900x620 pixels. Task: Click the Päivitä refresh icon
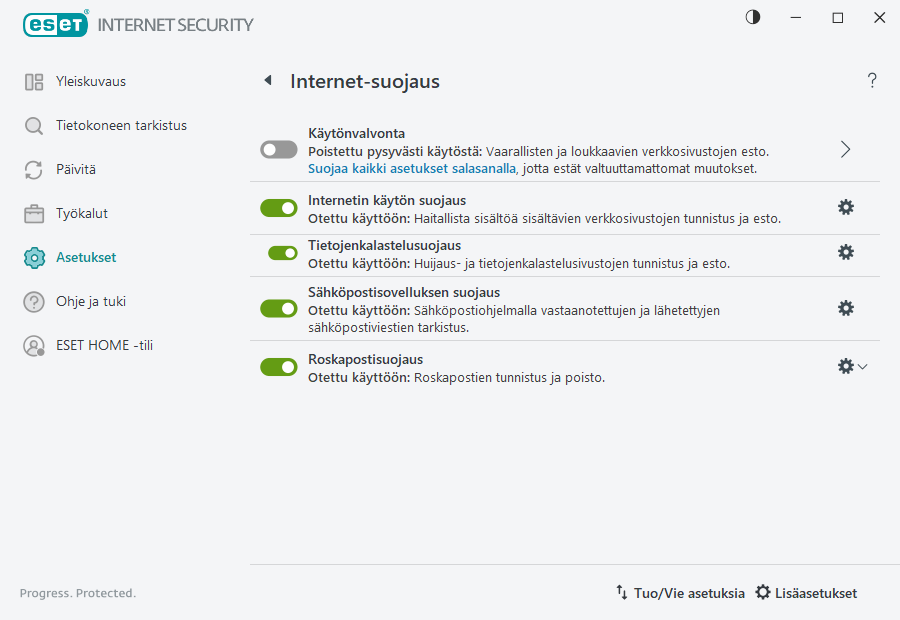(x=33, y=169)
